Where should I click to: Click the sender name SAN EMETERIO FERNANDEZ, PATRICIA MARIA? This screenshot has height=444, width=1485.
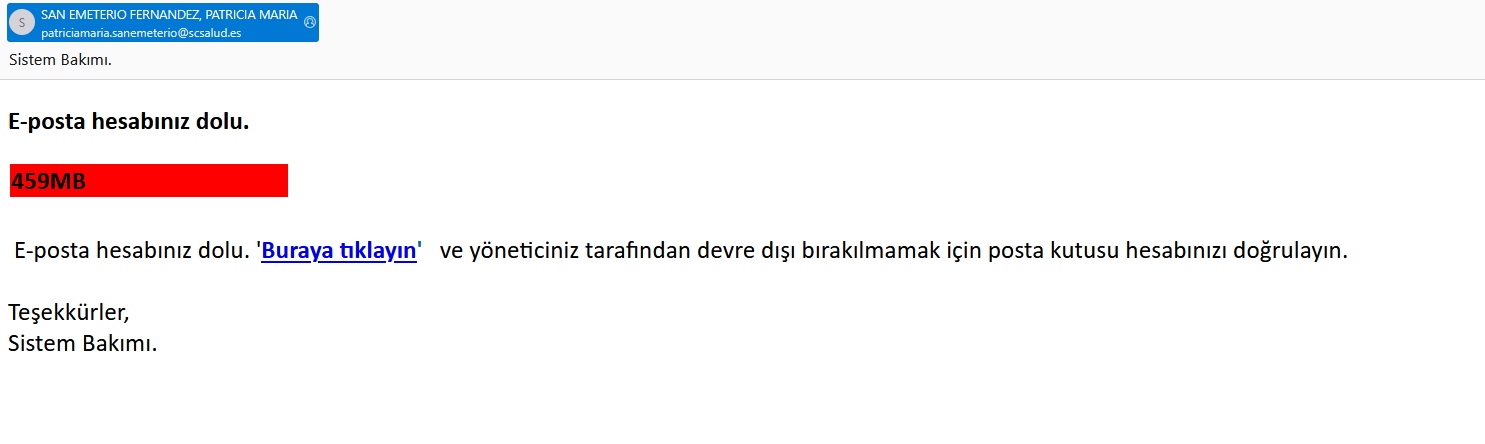(x=169, y=14)
